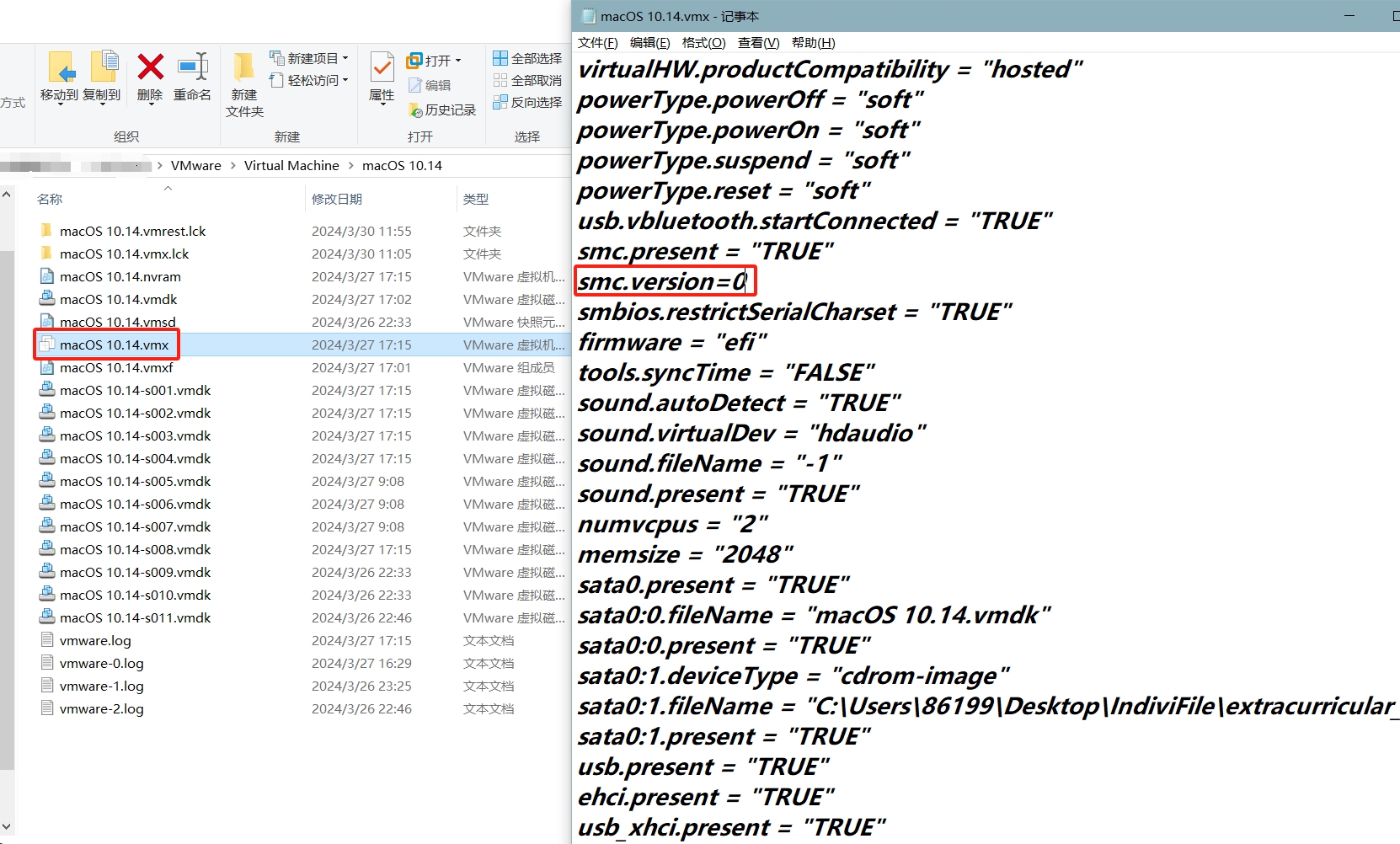This screenshot has width=1400, height=844.
Task: Minimize the Notepad window
Action: coord(1349,16)
